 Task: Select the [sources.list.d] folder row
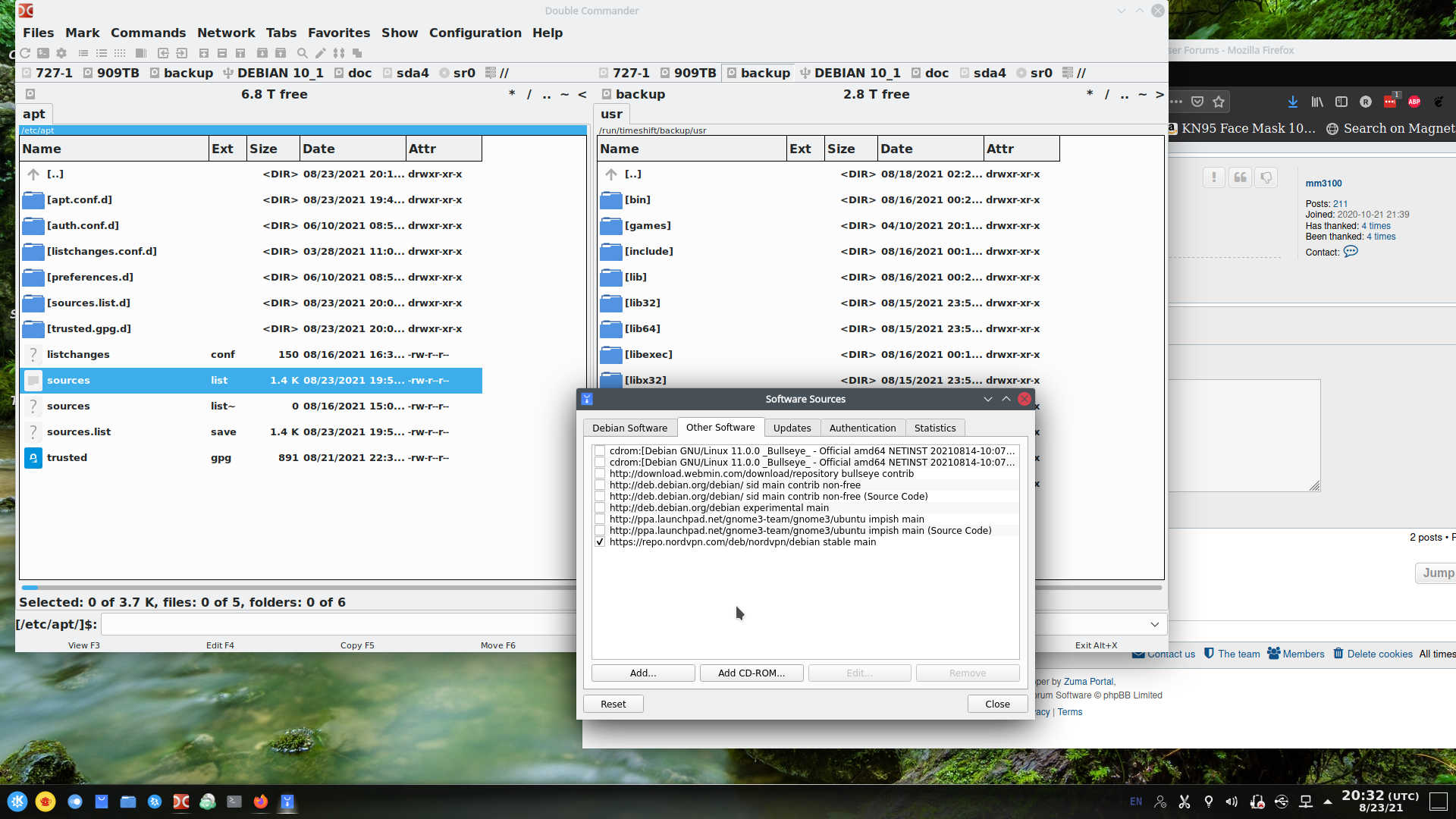pyautogui.click(x=250, y=303)
